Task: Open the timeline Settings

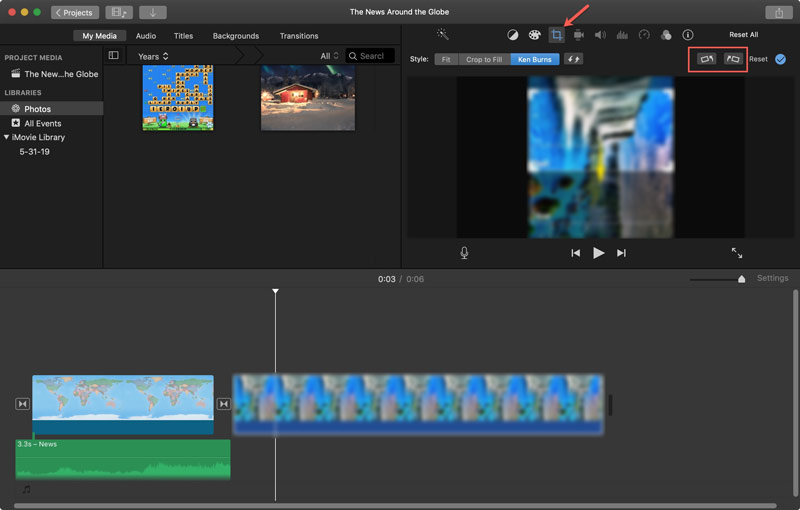Action: point(772,278)
